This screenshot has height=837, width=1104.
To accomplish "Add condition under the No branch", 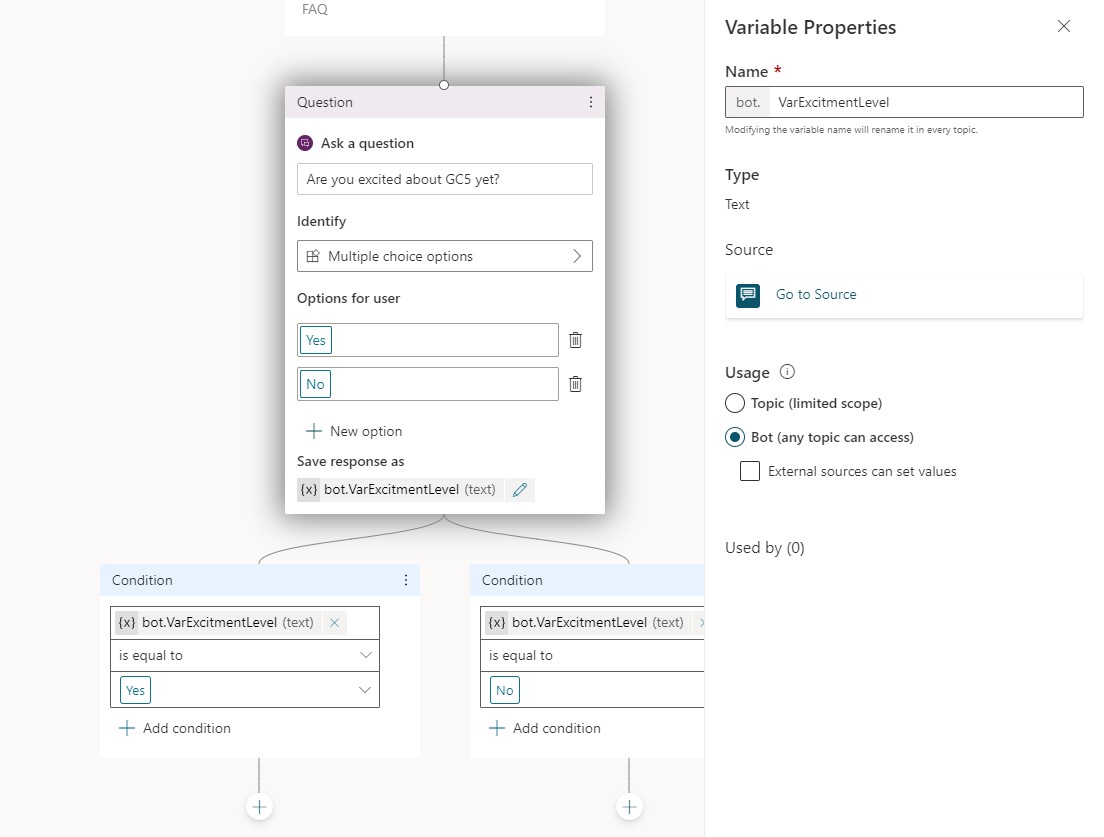I will click(545, 728).
